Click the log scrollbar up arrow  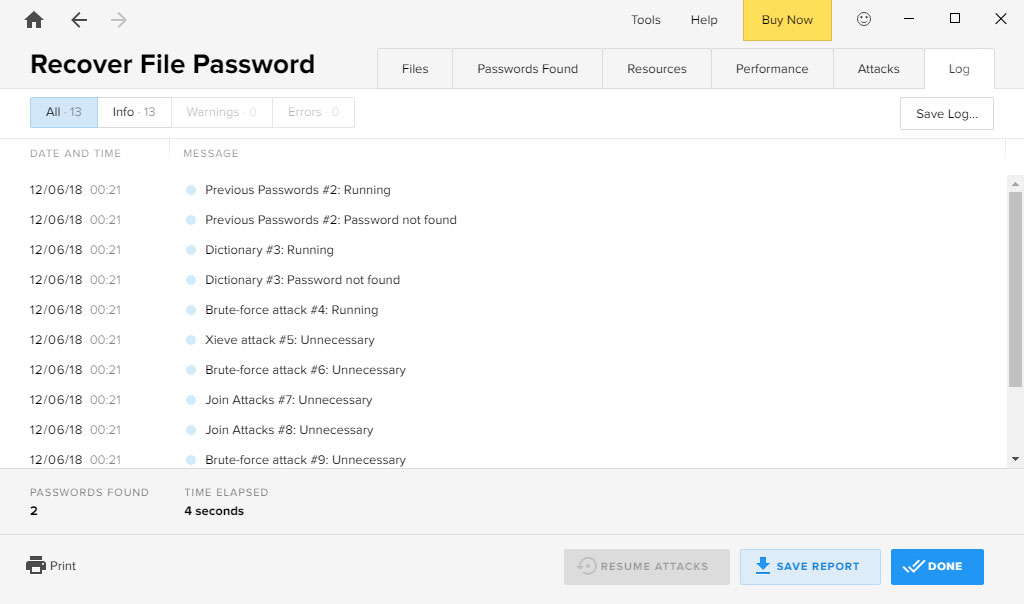click(1015, 183)
